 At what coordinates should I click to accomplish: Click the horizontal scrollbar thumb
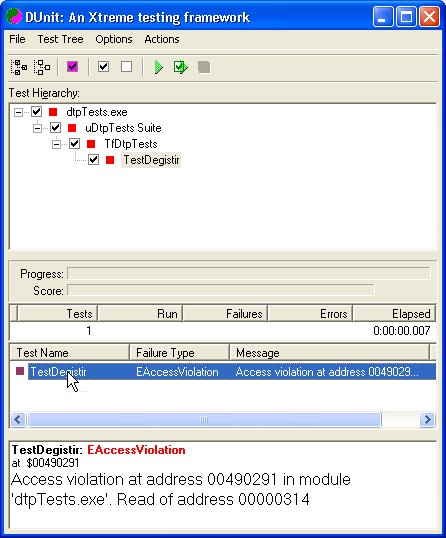204,419
